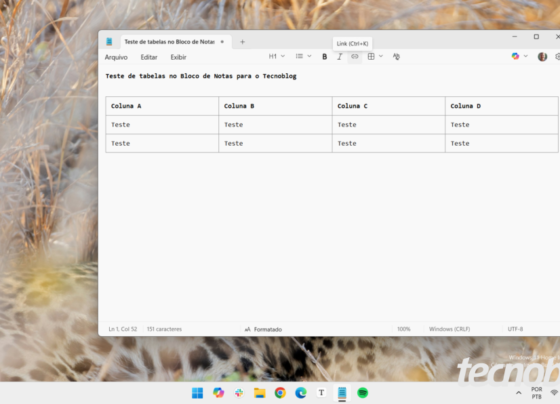Image resolution: width=560 pixels, height=404 pixels.
Task: Open the Windows Start menu
Action: (198, 393)
